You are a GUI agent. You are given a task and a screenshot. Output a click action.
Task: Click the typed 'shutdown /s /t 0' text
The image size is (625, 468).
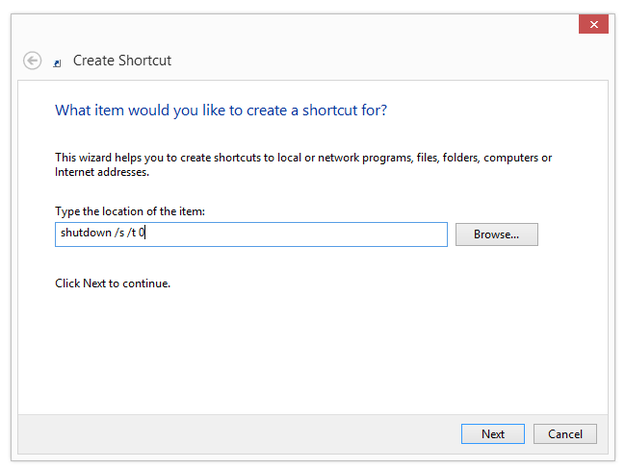(103, 232)
